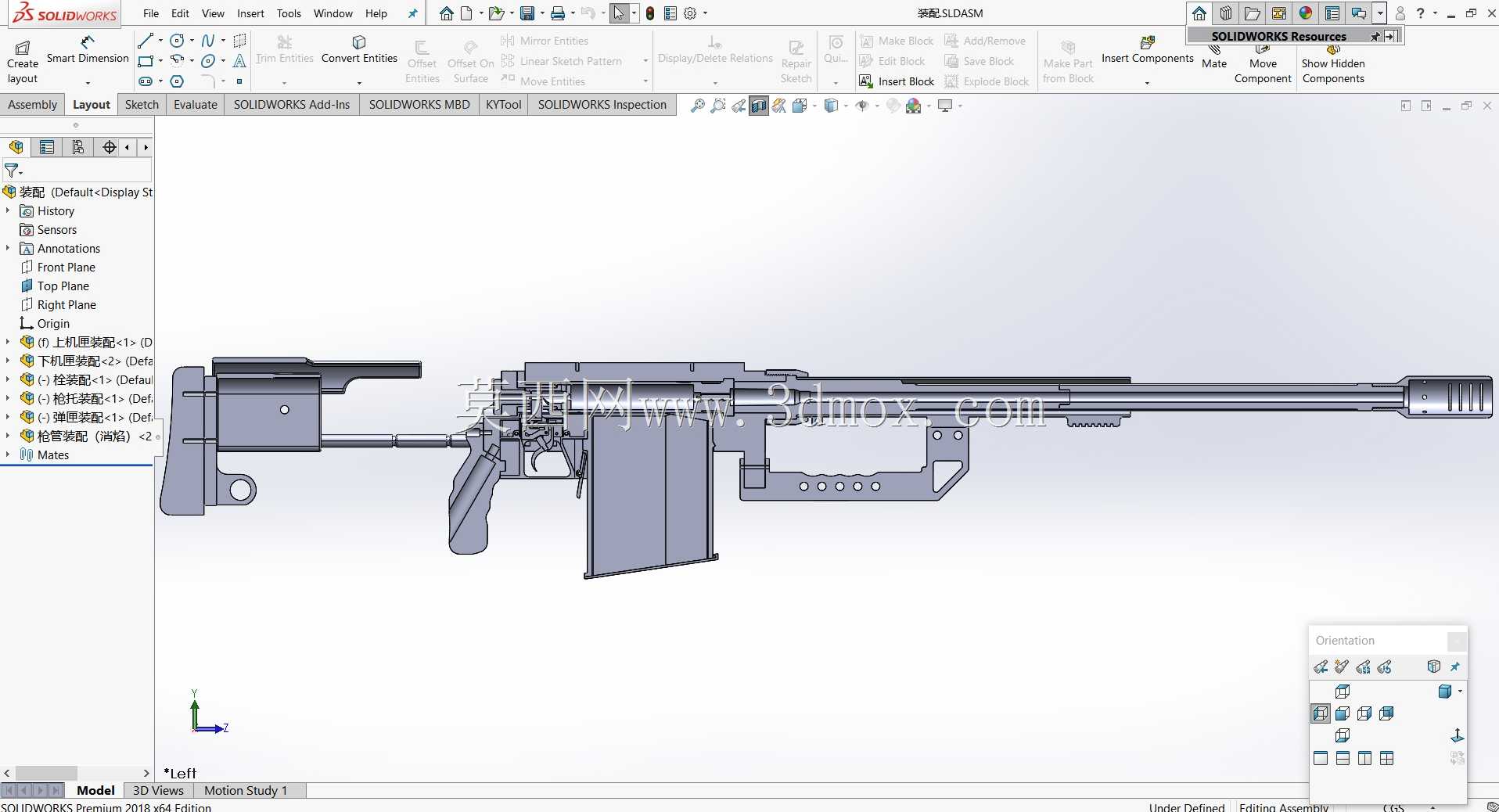This screenshot has width=1499, height=812.
Task: Switch to the Assembly ribbon tab
Action: (32, 104)
